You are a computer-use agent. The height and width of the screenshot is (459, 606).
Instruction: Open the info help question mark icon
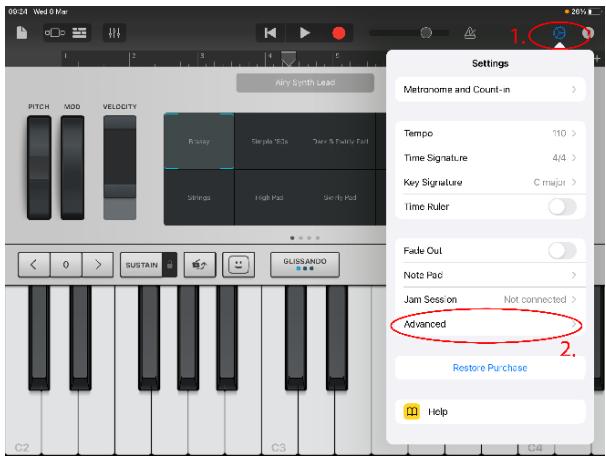pos(588,33)
